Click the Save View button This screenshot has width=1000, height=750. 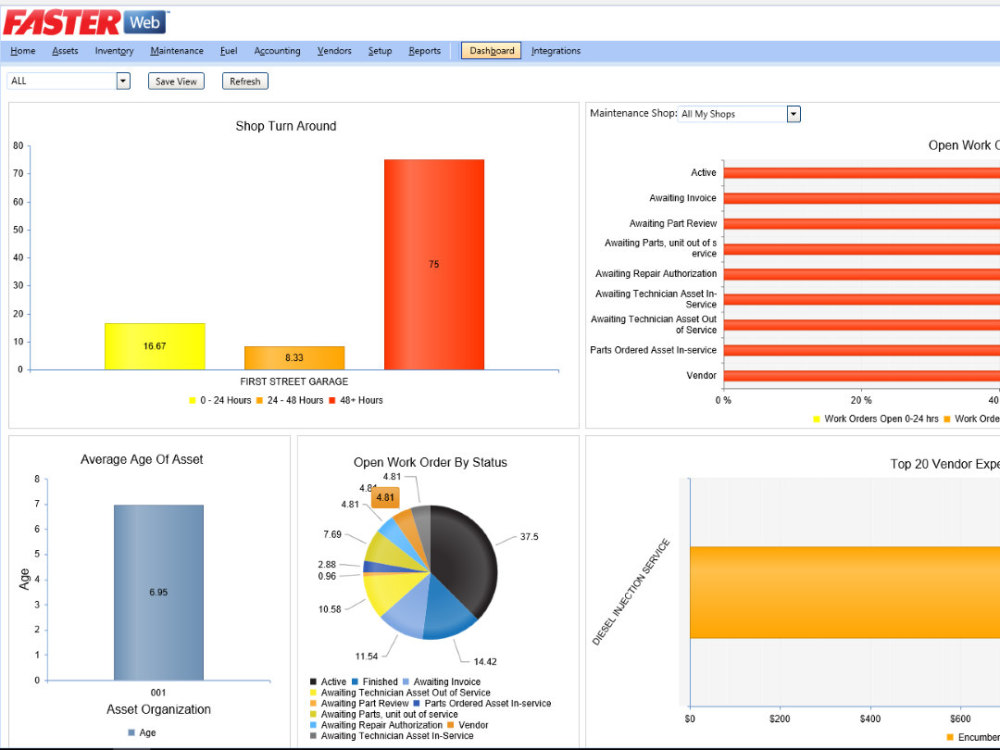[x=176, y=81]
